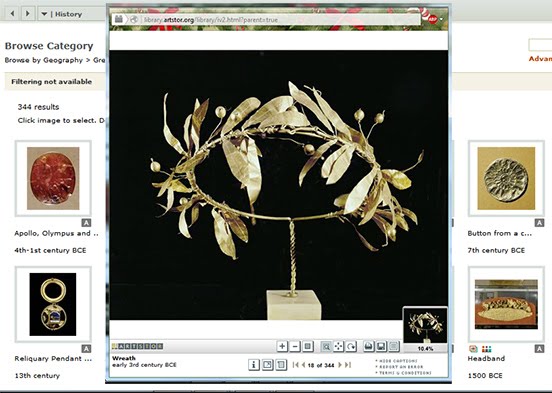Save the image with floppy icon
552x393 pixels.
(381, 347)
